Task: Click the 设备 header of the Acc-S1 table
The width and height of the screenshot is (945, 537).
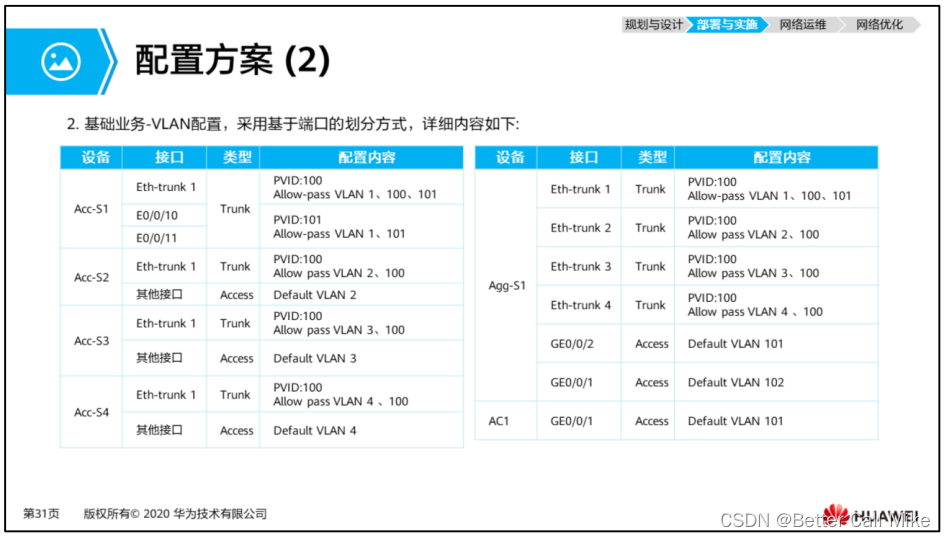Action: [92, 157]
